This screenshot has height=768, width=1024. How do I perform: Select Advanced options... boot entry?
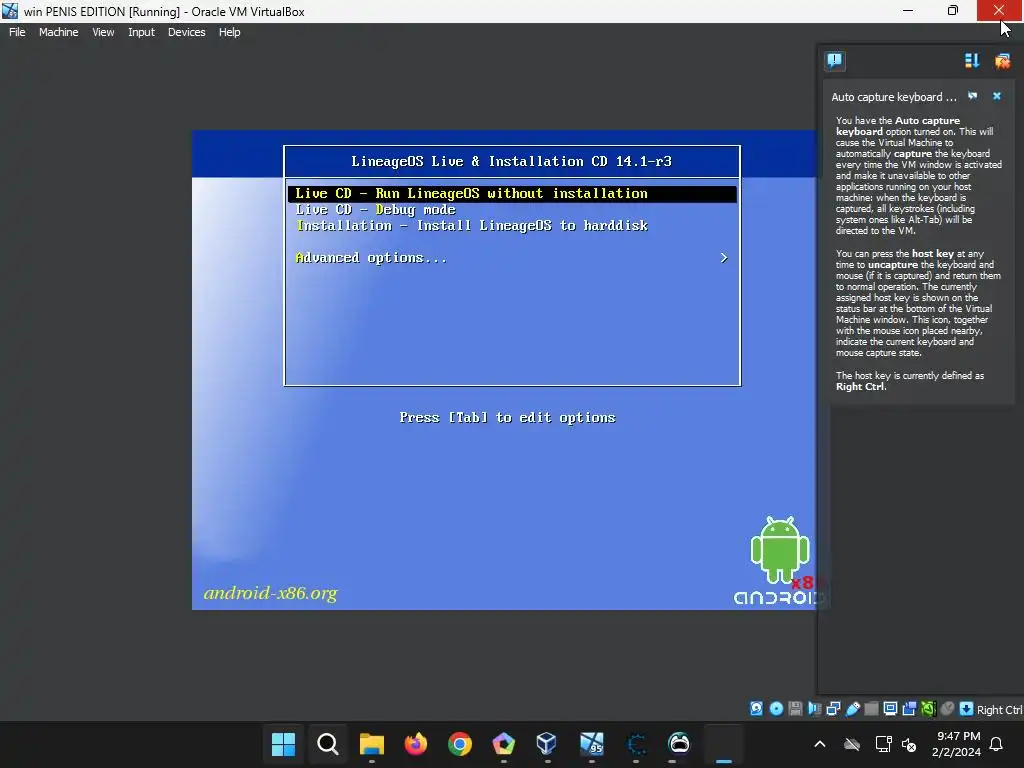coord(371,258)
